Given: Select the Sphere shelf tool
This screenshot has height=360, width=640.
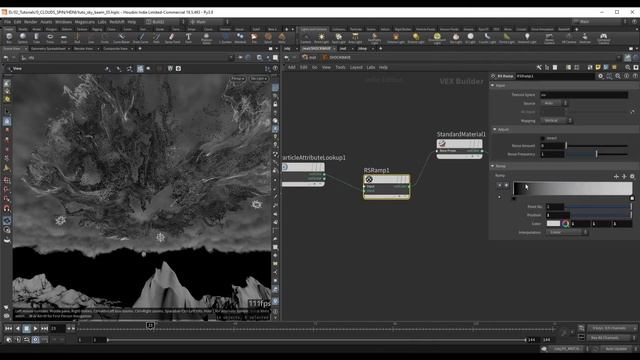Looking at the screenshot, I should [x=22, y=38].
